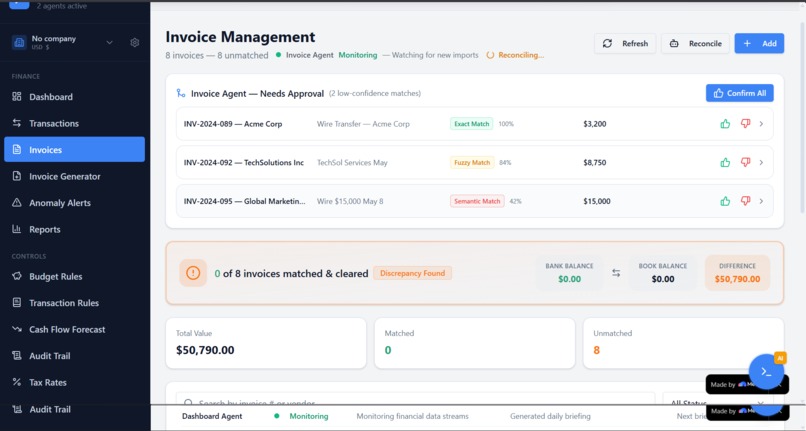Select the Invoices sidebar item

click(74, 150)
